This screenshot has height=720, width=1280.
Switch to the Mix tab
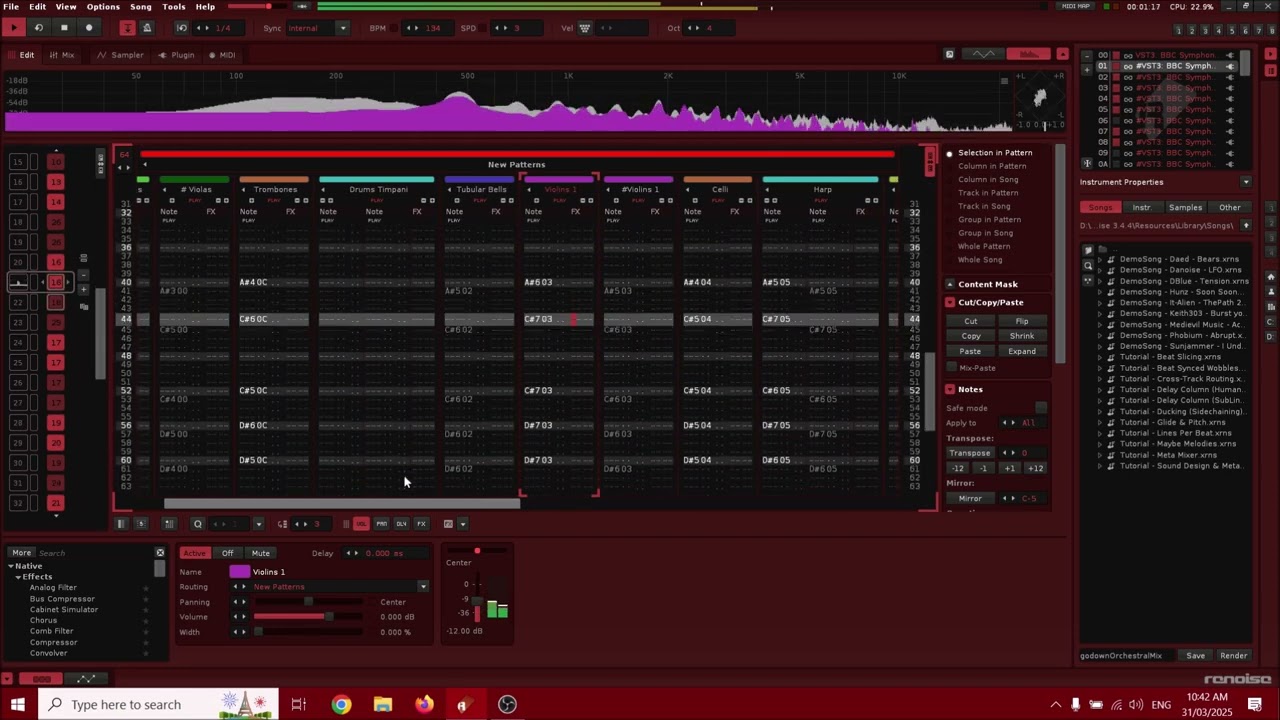62,55
